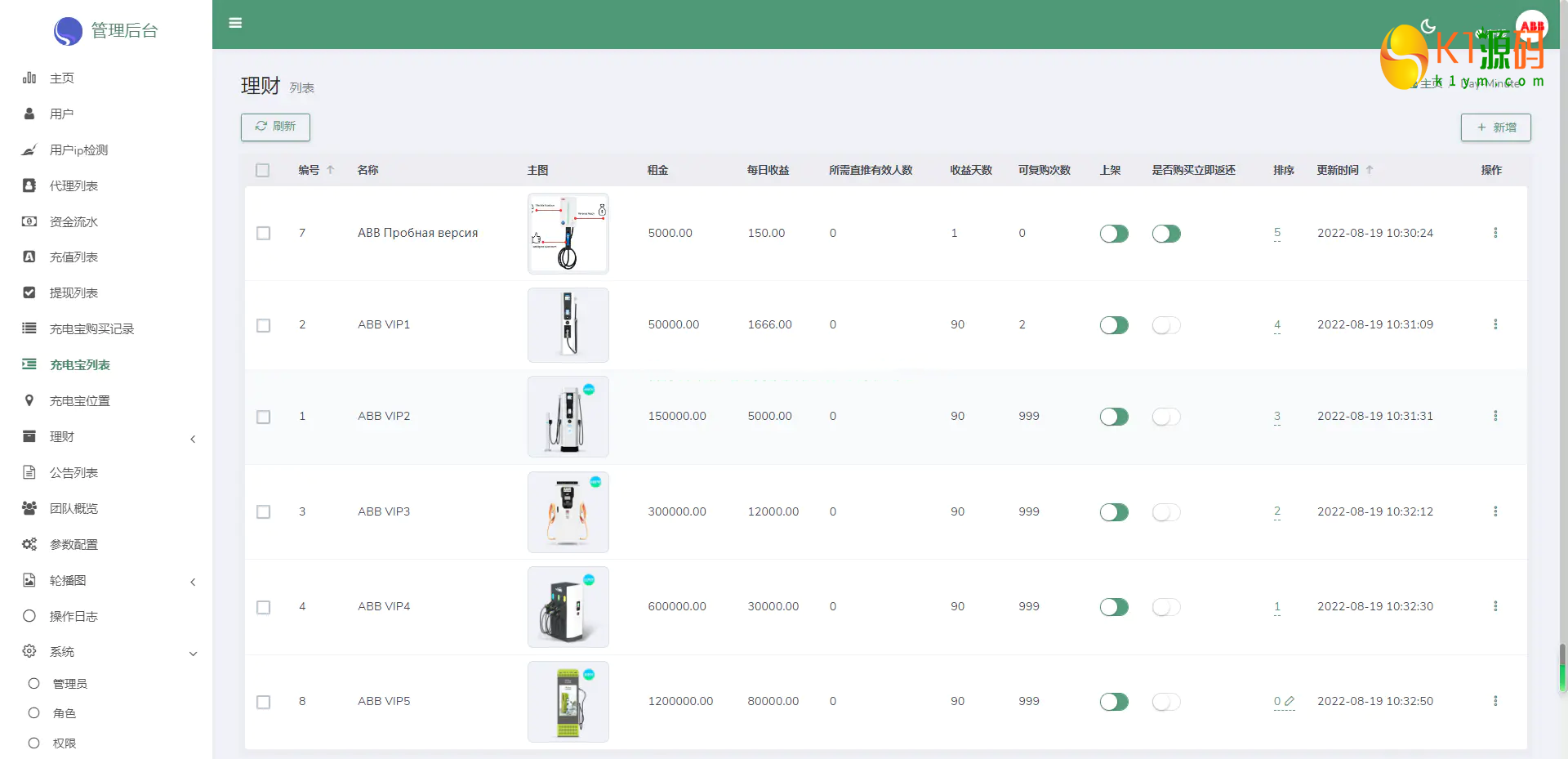Check the row checkbox for ABB VIP5

pos(263,702)
